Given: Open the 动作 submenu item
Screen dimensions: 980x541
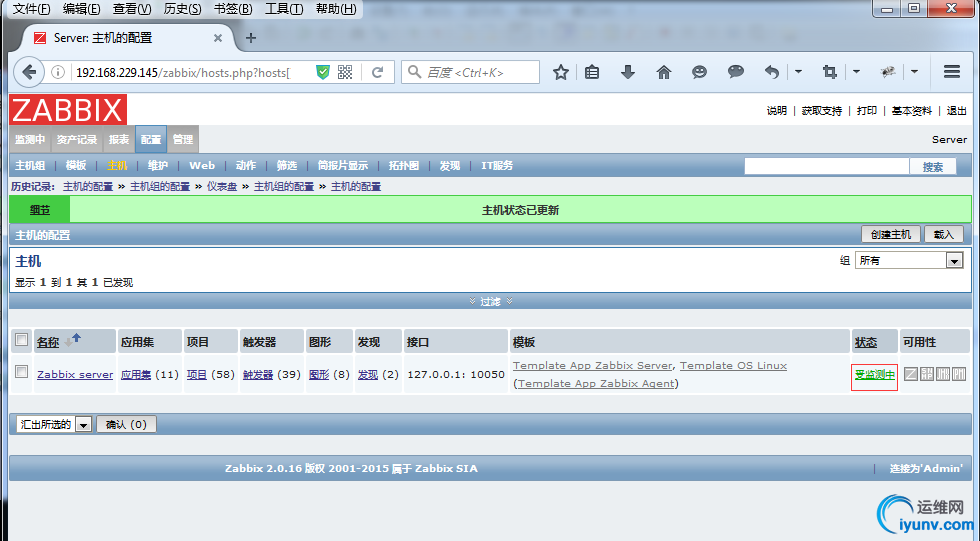Looking at the screenshot, I should (x=246, y=166).
